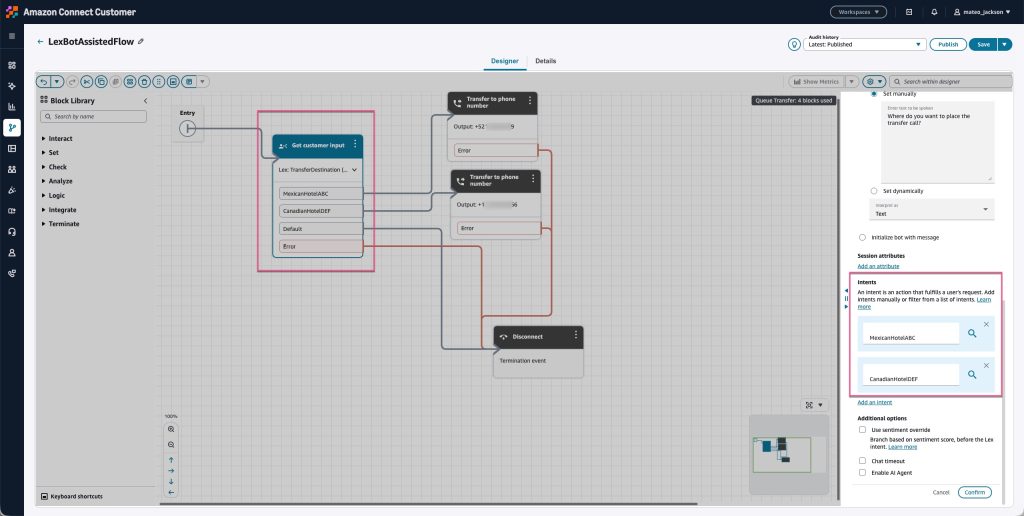Search intents for MexicanHotelABC with the magnifier
The height and width of the screenshot is (516, 1024).
point(972,333)
